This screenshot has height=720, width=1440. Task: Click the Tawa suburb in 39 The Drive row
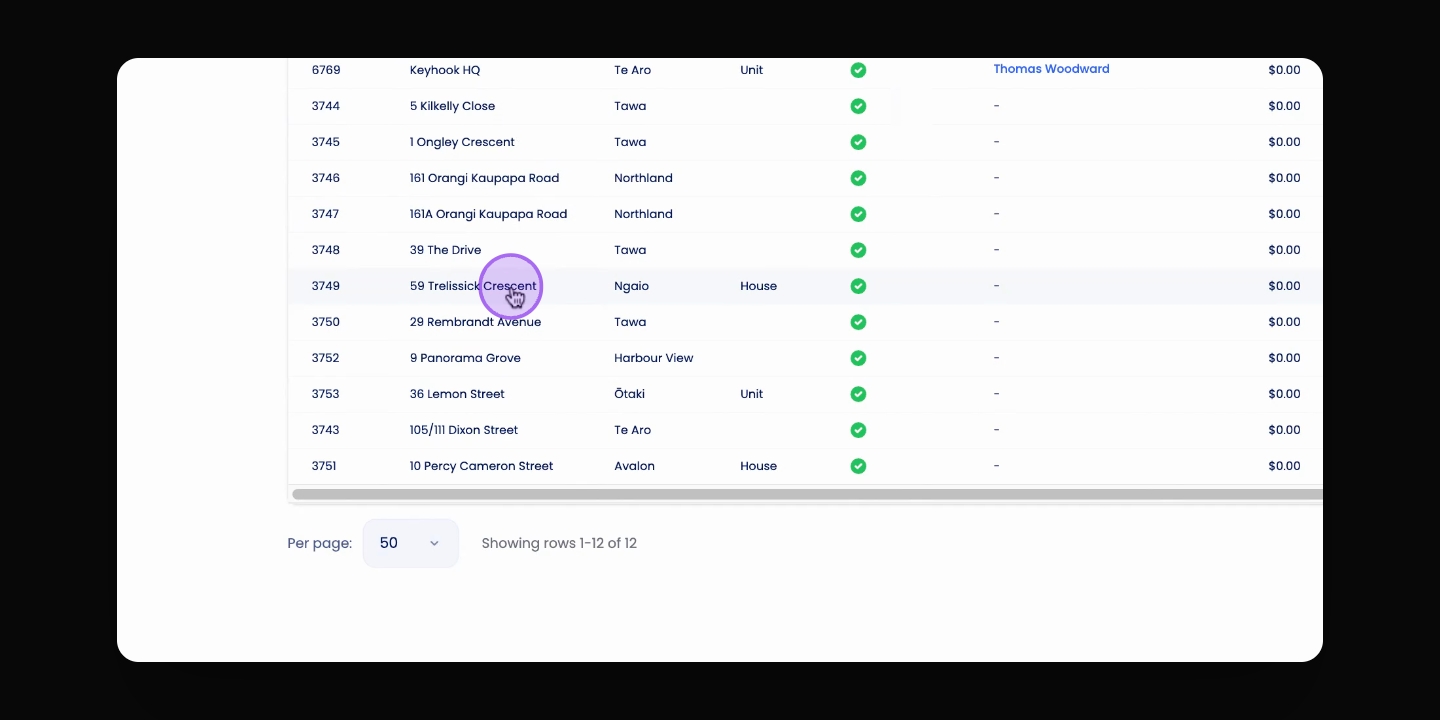630,250
